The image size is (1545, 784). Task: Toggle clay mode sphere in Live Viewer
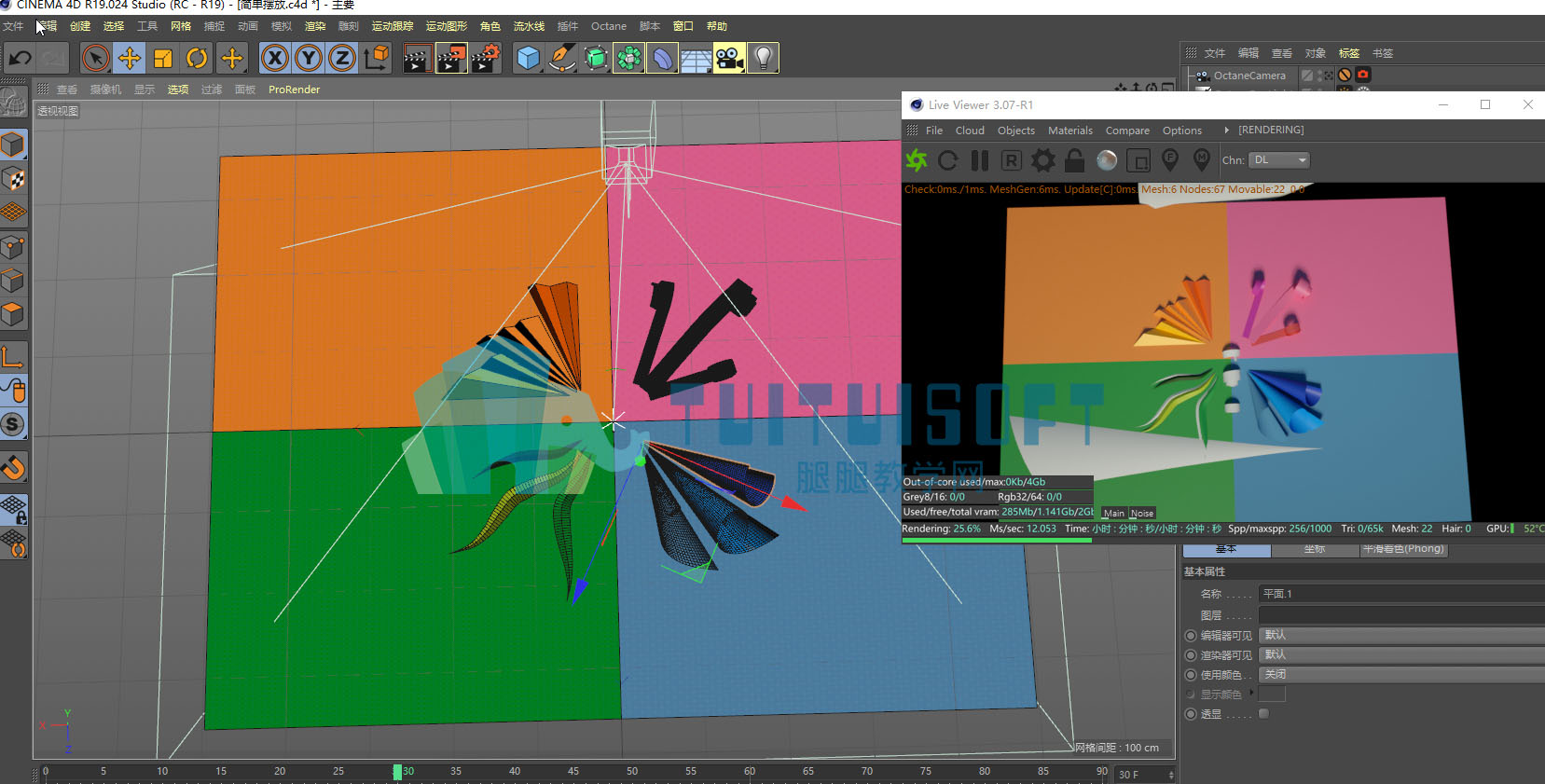click(x=1107, y=160)
